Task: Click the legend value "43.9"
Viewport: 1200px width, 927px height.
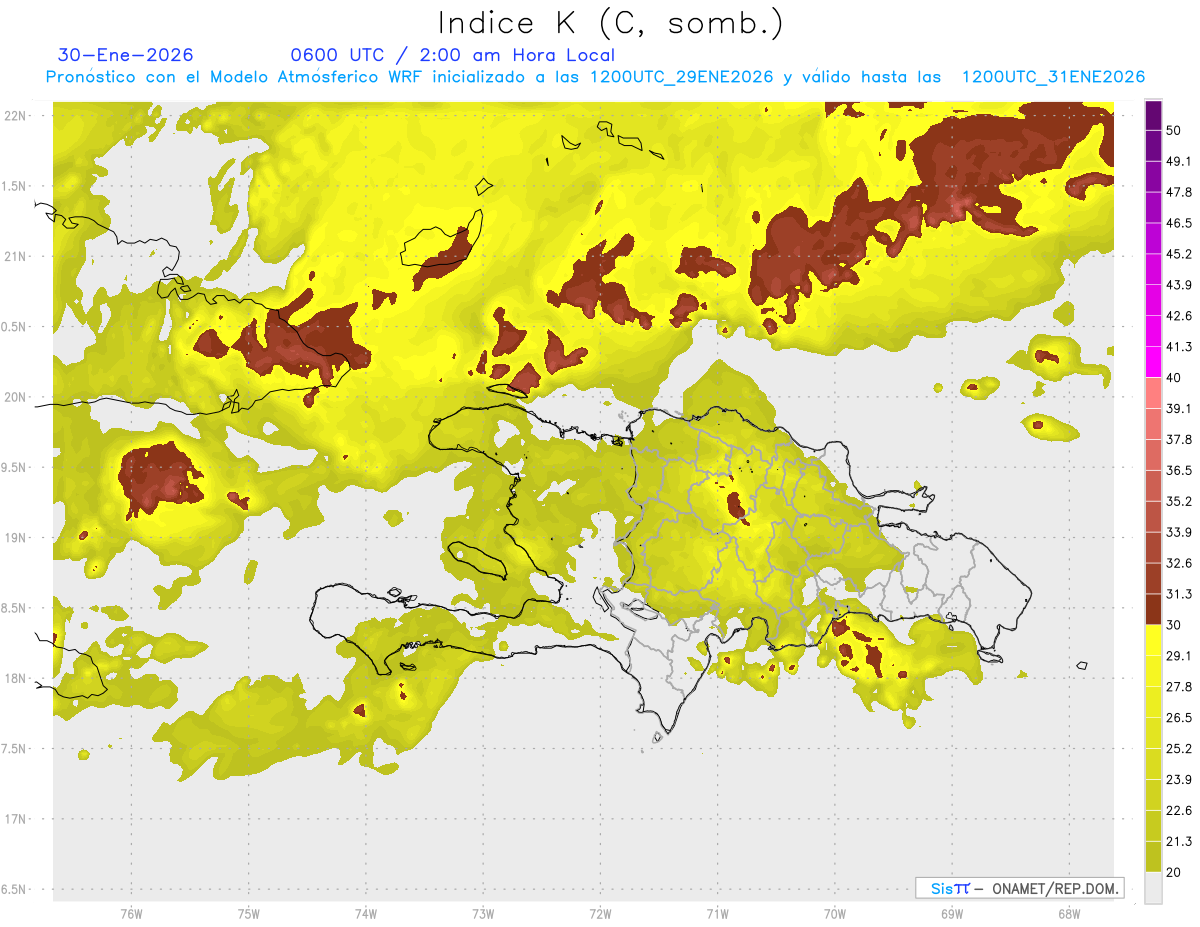Action: click(x=1179, y=285)
